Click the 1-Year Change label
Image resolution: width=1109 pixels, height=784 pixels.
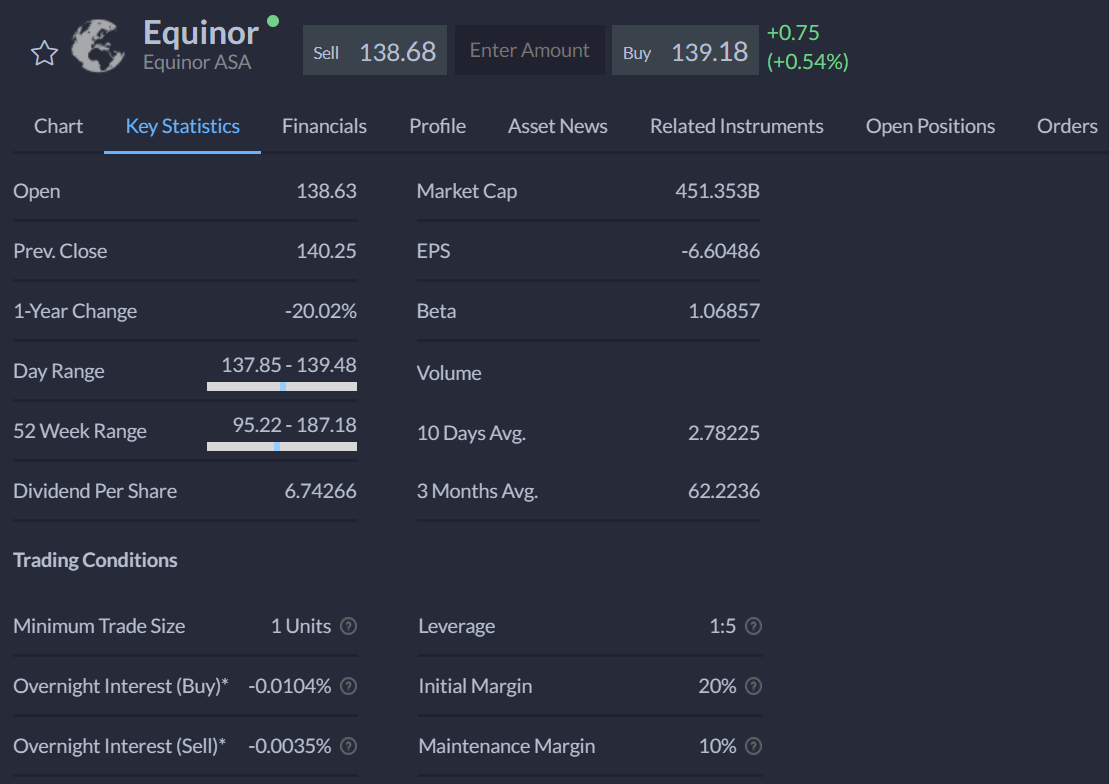coord(75,311)
